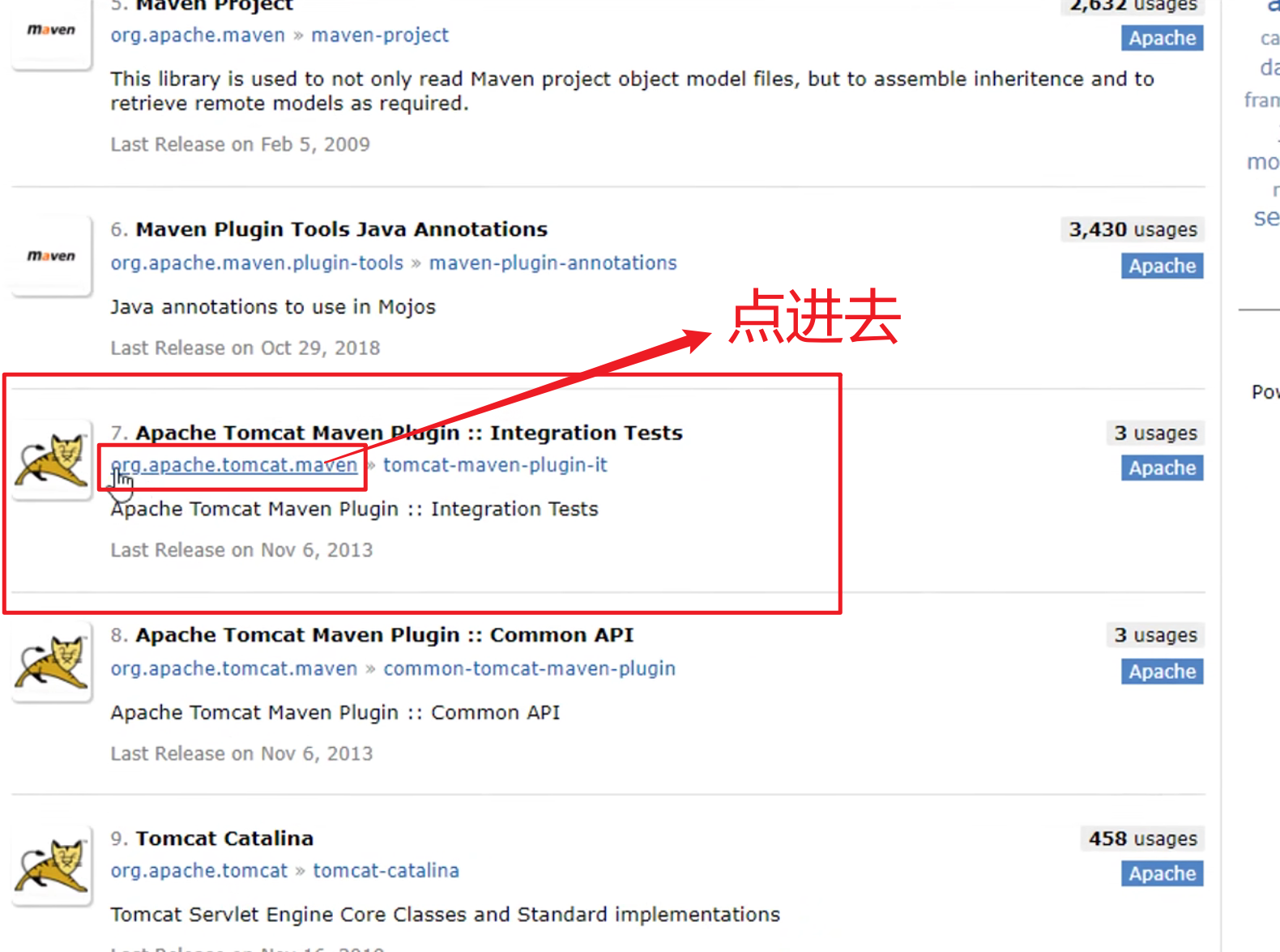Image resolution: width=1280 pixels, height=952 pixels.
Task: Click Apache license badge for Maven Project
Action: click(x=1163, y=38)
